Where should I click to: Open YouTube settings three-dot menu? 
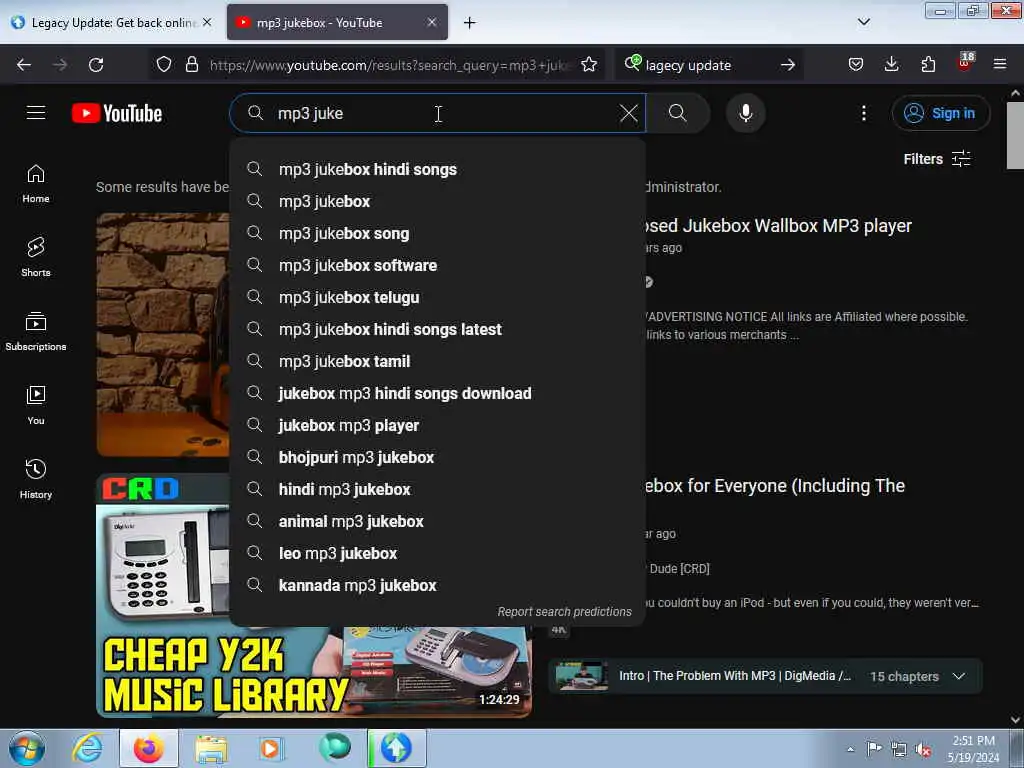863,113
